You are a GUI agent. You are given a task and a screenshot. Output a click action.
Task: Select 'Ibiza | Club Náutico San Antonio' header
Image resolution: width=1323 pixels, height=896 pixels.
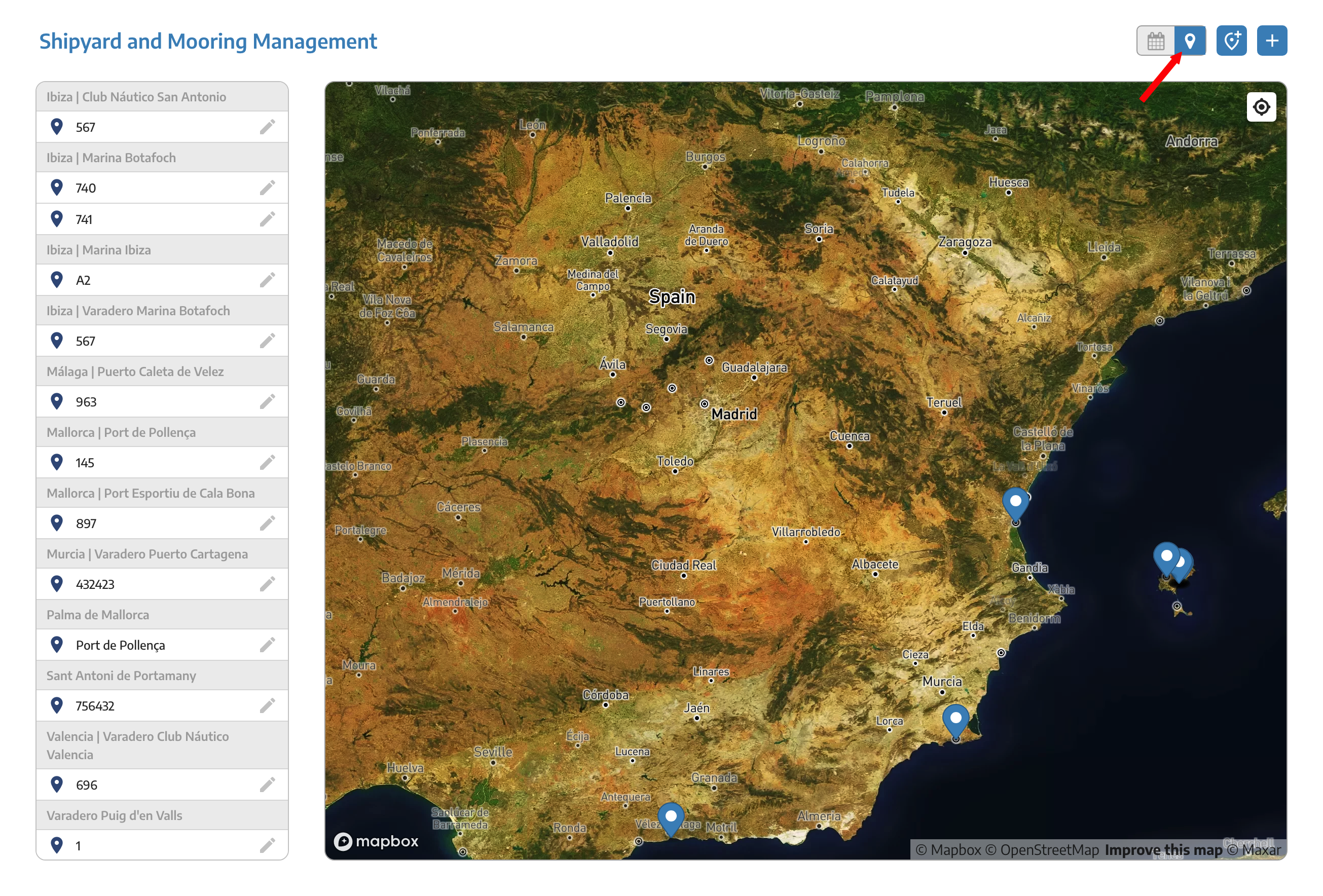pyautogui.click(x=162, y=97)
